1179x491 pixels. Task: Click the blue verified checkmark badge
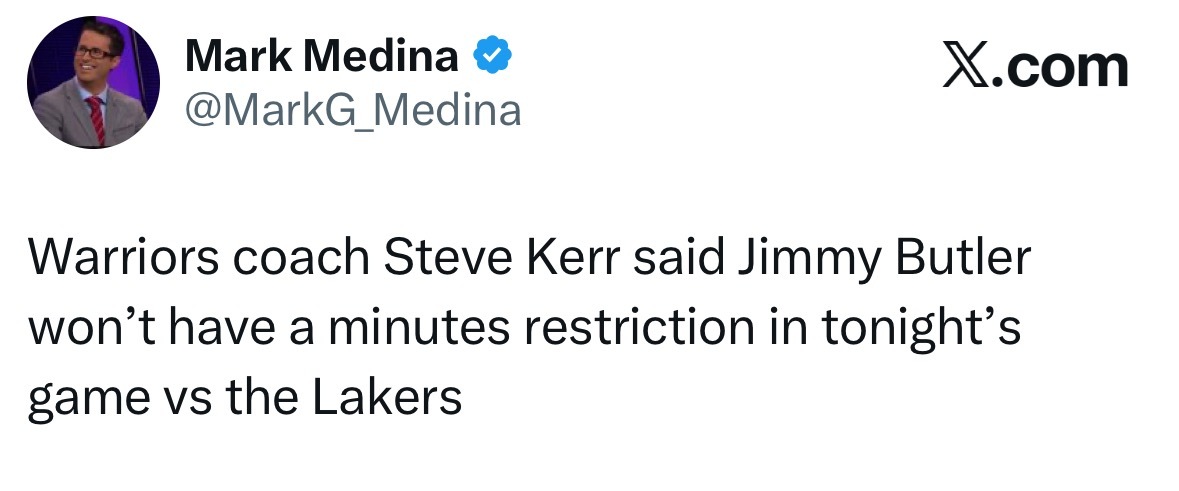[493, 55]
